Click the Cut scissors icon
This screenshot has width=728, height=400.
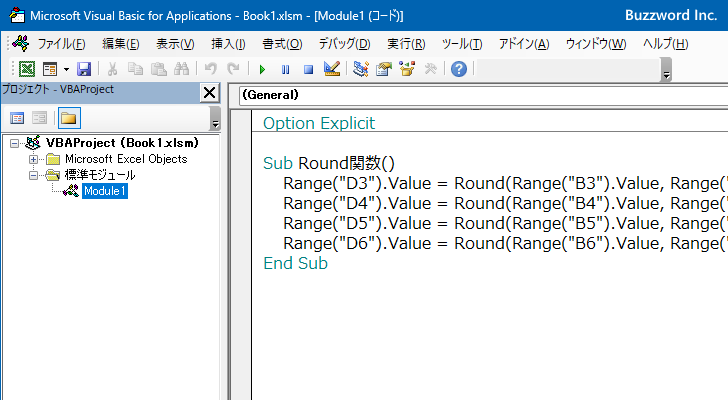tap(112, 69)
